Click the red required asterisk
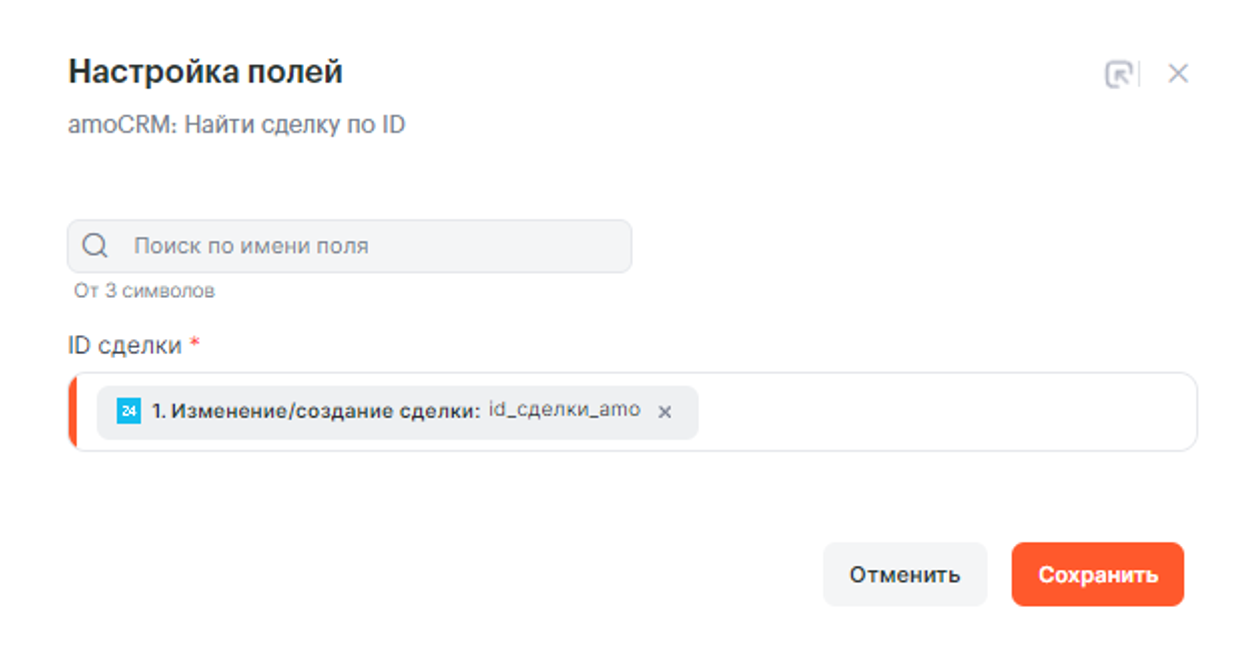The width and height of the screenshot is (1260, 646). tap(195, 343)
